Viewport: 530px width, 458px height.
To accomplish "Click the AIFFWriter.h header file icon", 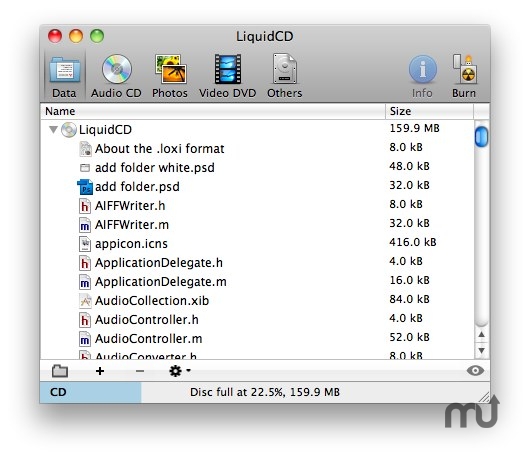I will pos(85,206).
